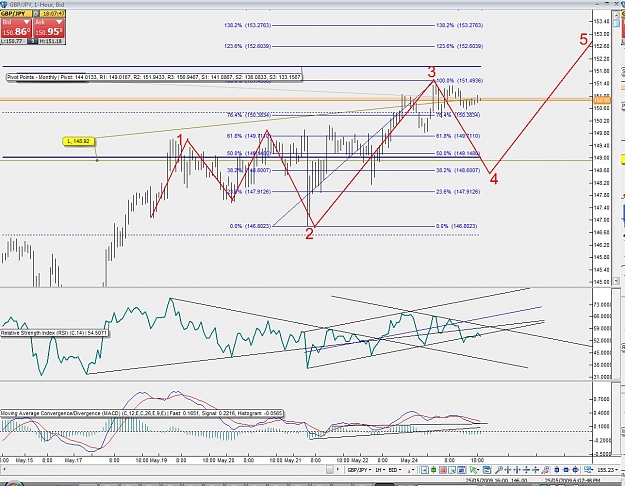The height and width of the screenshot is (486, 625).
Task: Click the left 0.0% (146.8023) Fibonacci label
Action: click(250, 226)
